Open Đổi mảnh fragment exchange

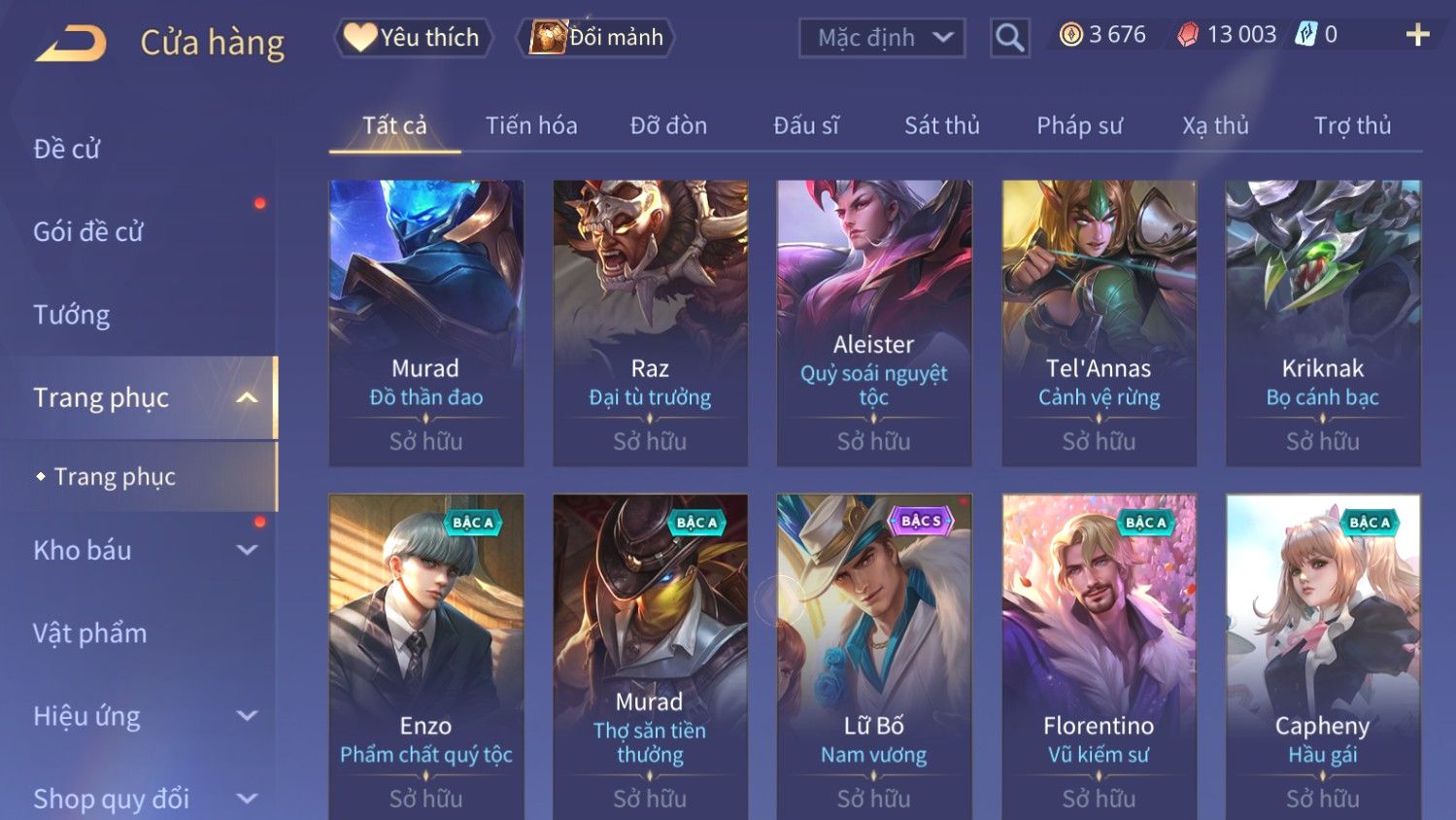(595, 38)
